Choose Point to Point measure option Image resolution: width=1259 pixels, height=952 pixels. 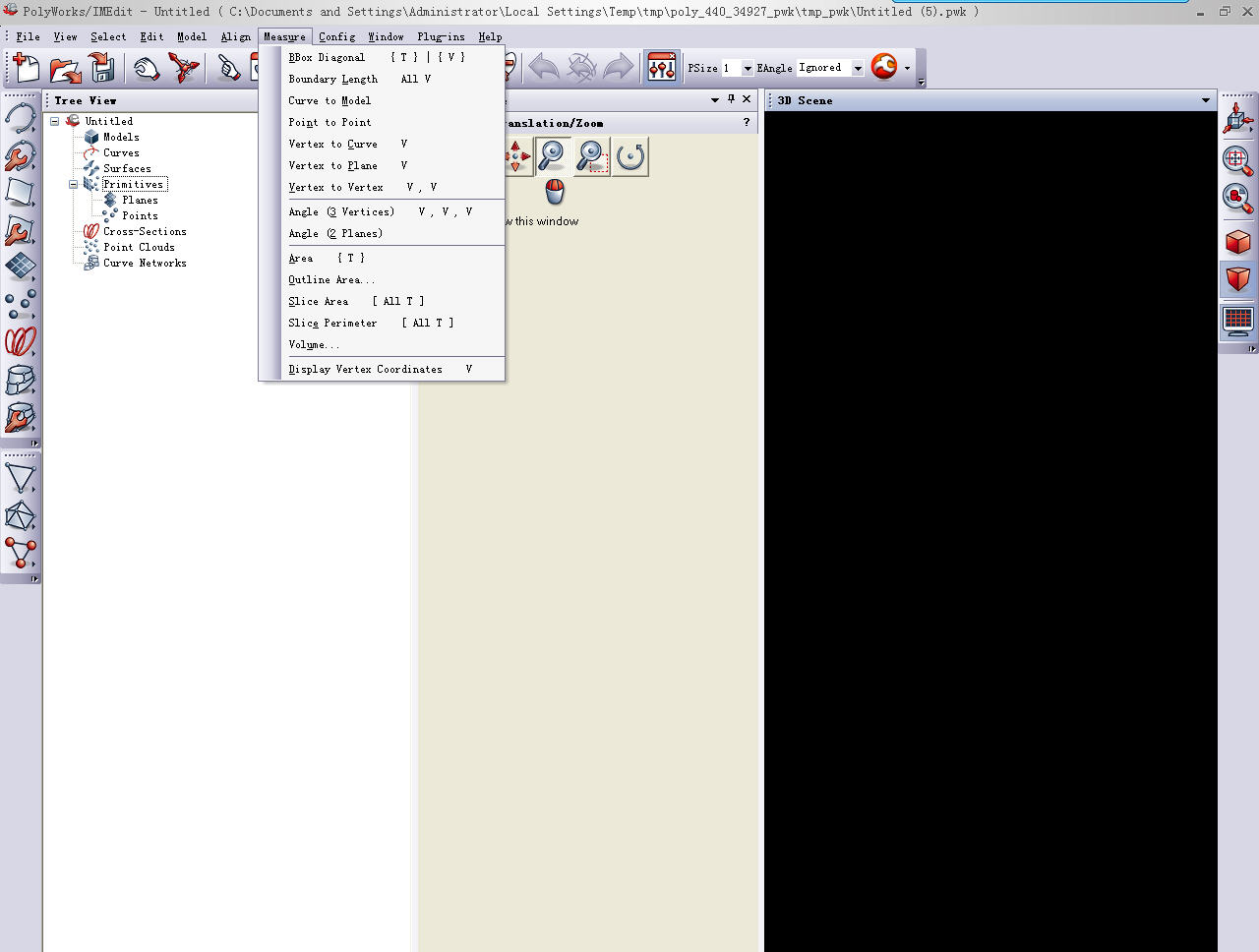coord(382,122)
